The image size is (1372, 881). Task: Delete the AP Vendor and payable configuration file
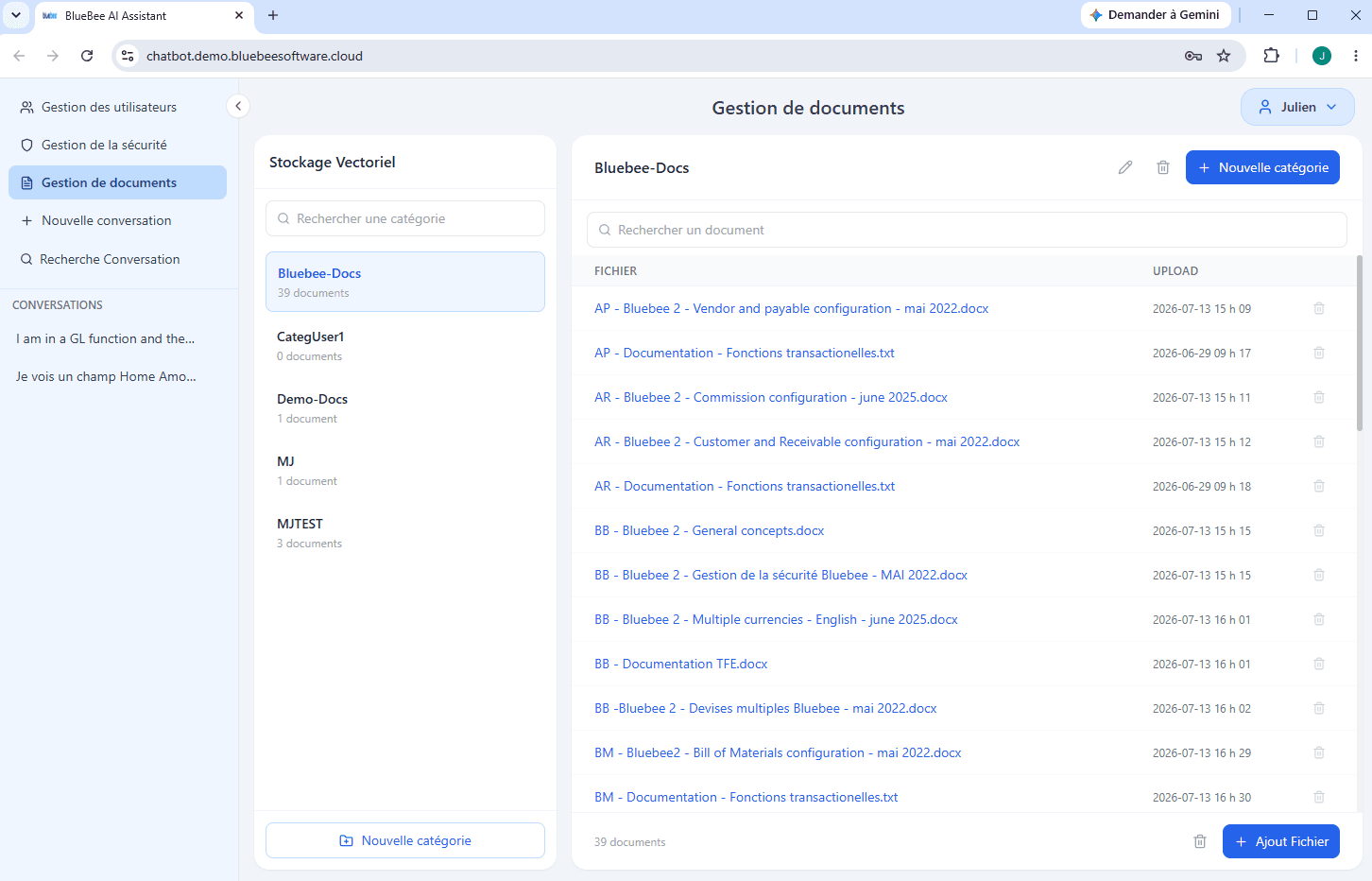[x=1319, y=308]
